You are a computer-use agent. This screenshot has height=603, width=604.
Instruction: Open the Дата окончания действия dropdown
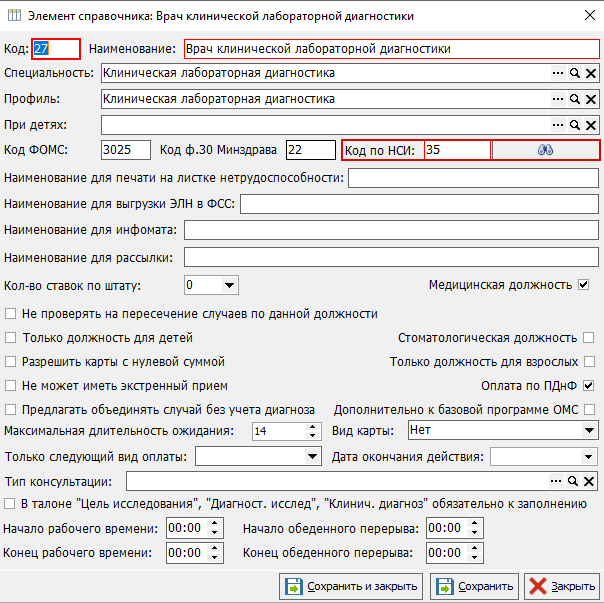point(589,457)
